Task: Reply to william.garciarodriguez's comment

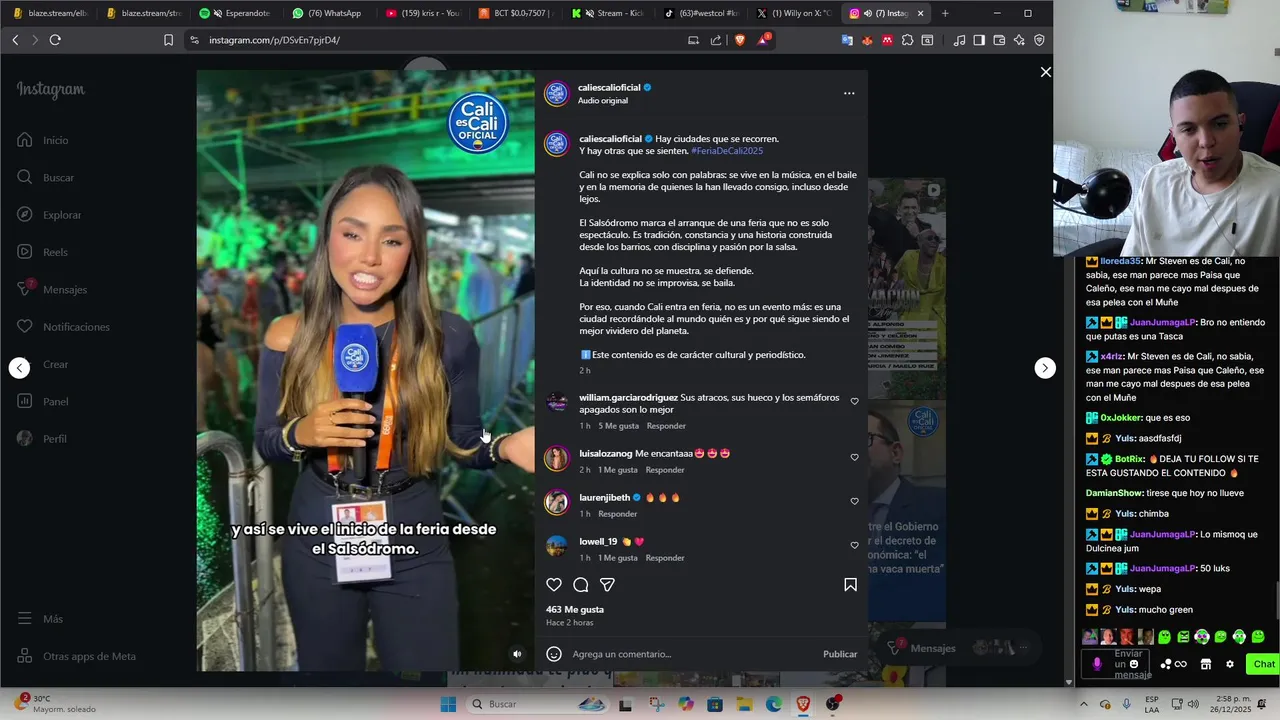Action: click(x=666, y=426)
